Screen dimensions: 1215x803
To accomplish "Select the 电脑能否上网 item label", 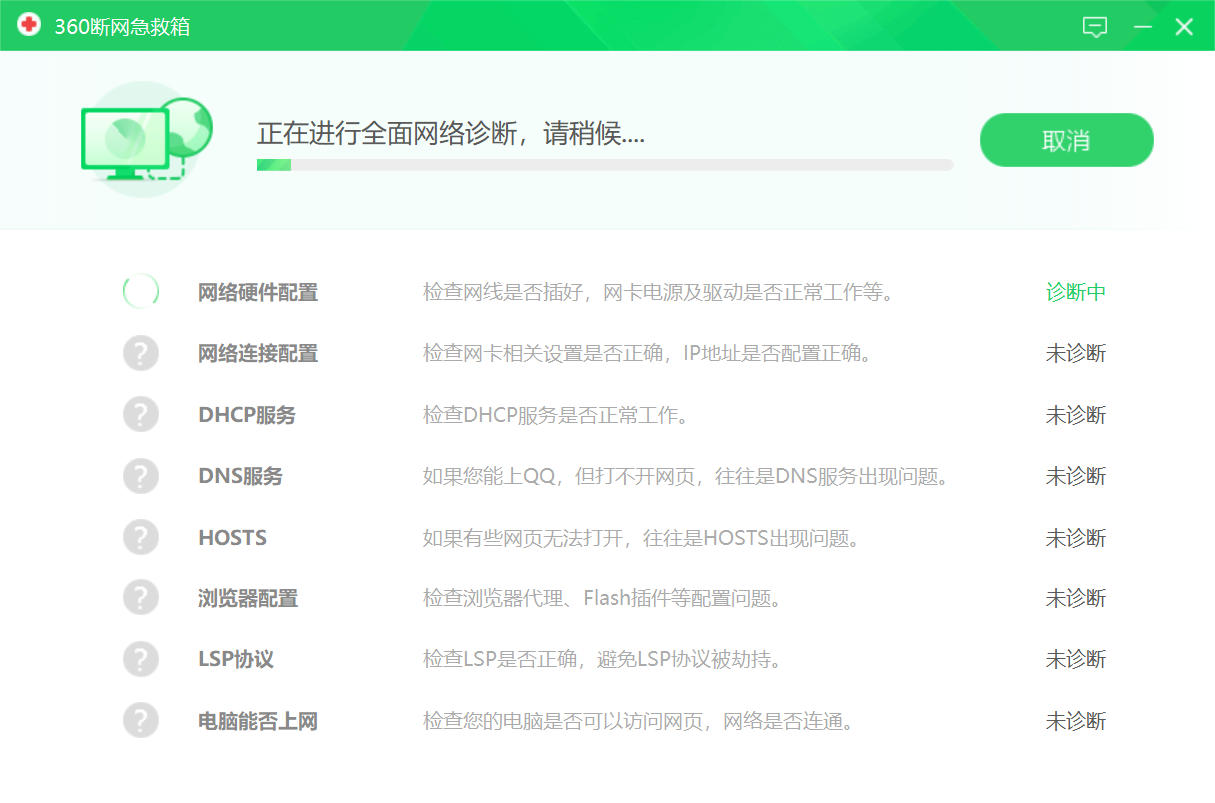I will click(x=258, y=721).
